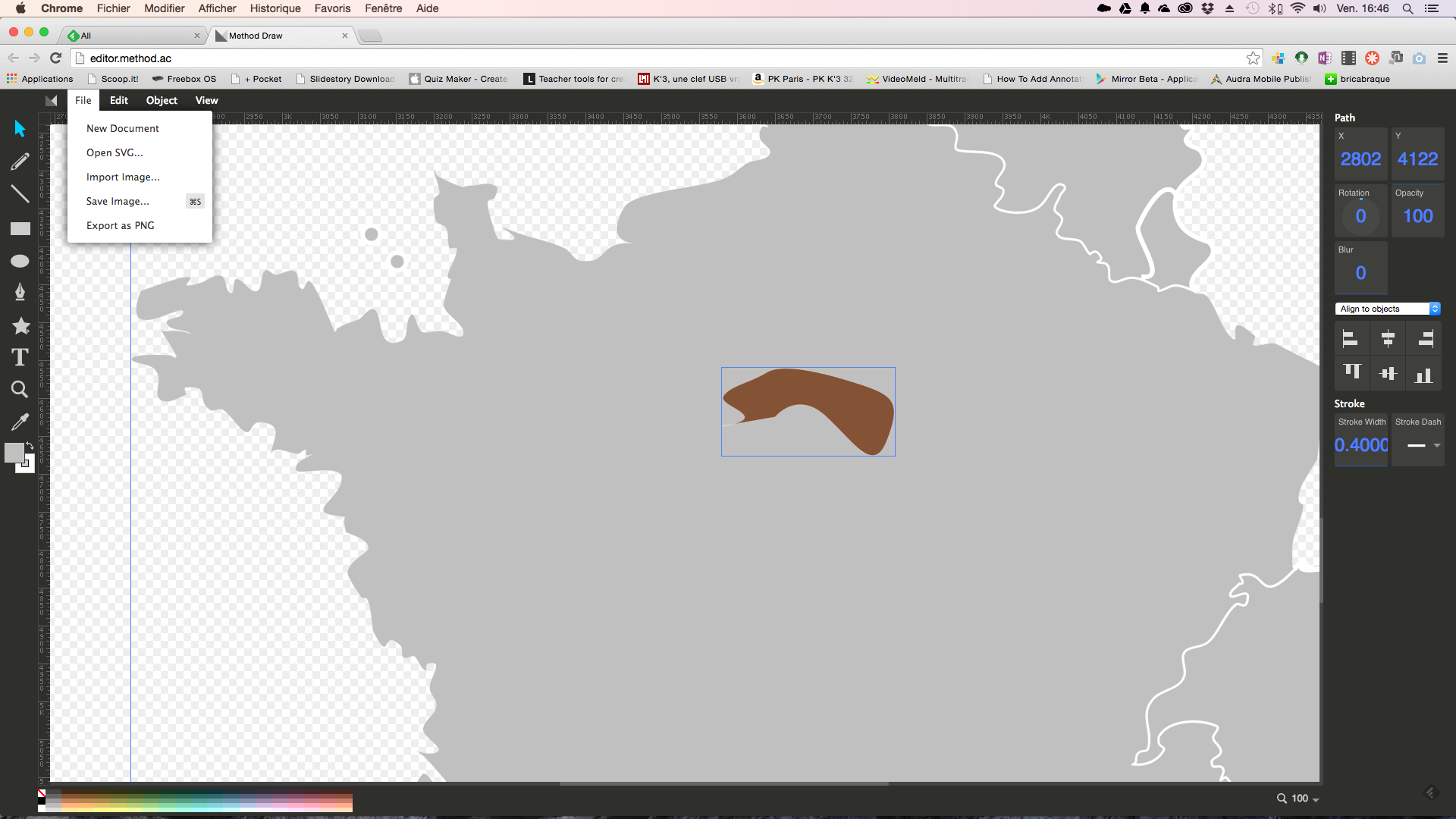Align objects to vertical middle

pyautogui.click(x=1388, y=373)
